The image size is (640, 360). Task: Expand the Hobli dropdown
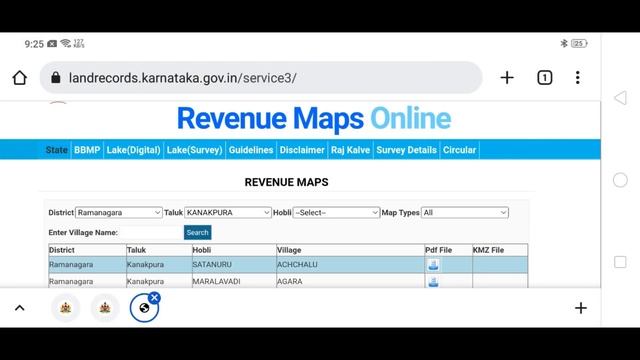click(x=336, y=213)
